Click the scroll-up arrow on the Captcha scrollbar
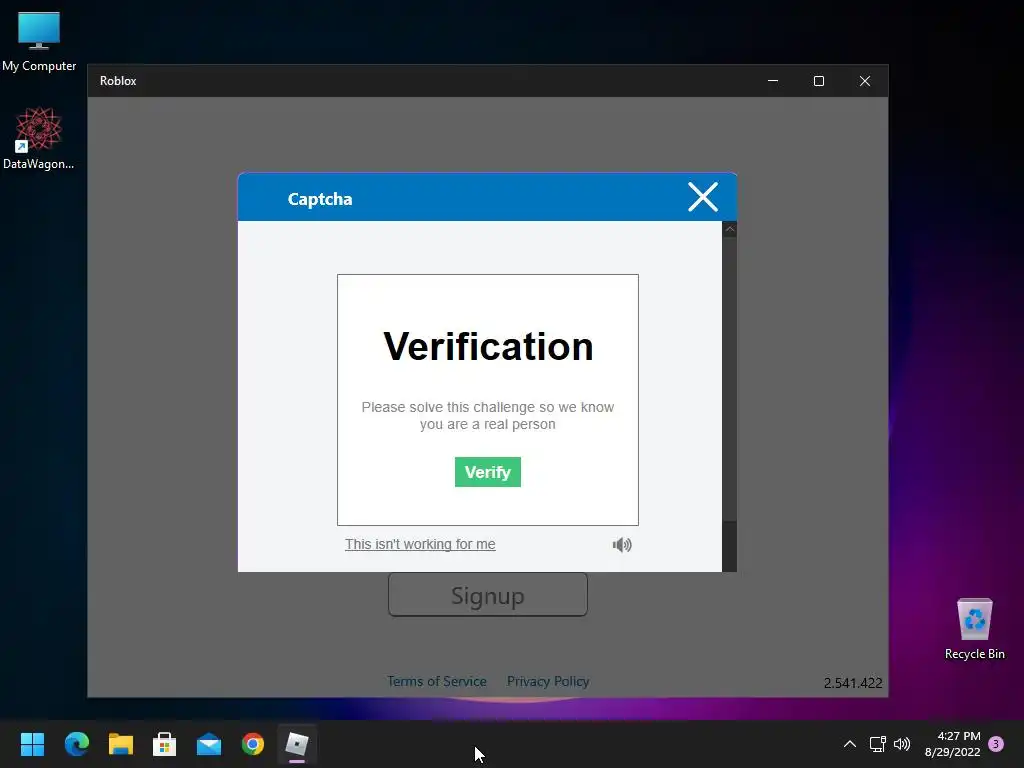 point(729,229)
